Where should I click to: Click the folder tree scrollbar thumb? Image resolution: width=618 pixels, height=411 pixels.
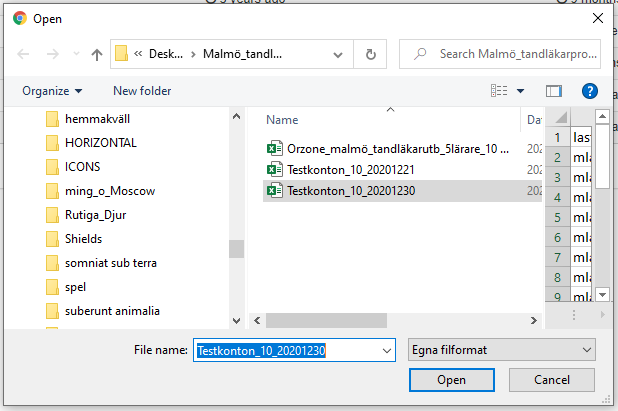pyautogui.click(x=236, y=249)
